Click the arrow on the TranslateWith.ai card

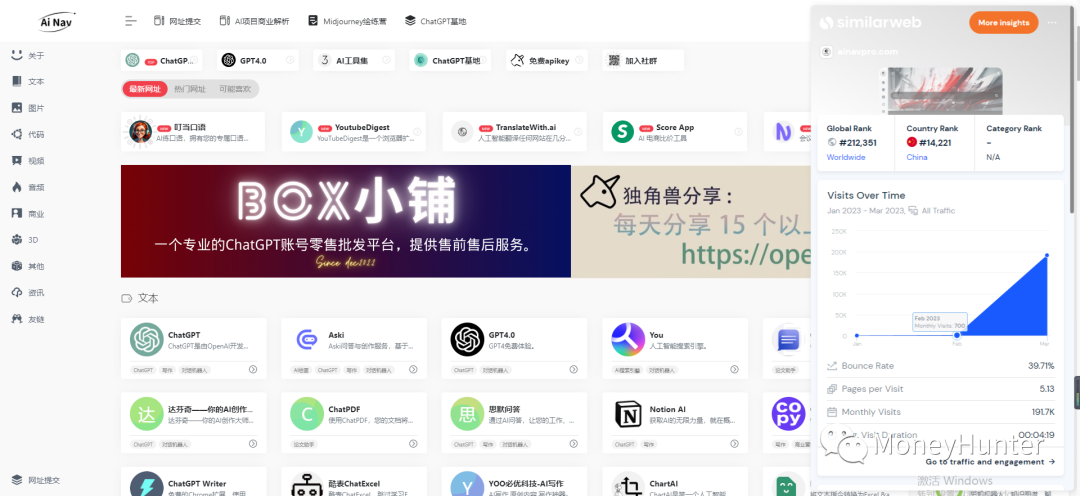(x=577, y=132)
